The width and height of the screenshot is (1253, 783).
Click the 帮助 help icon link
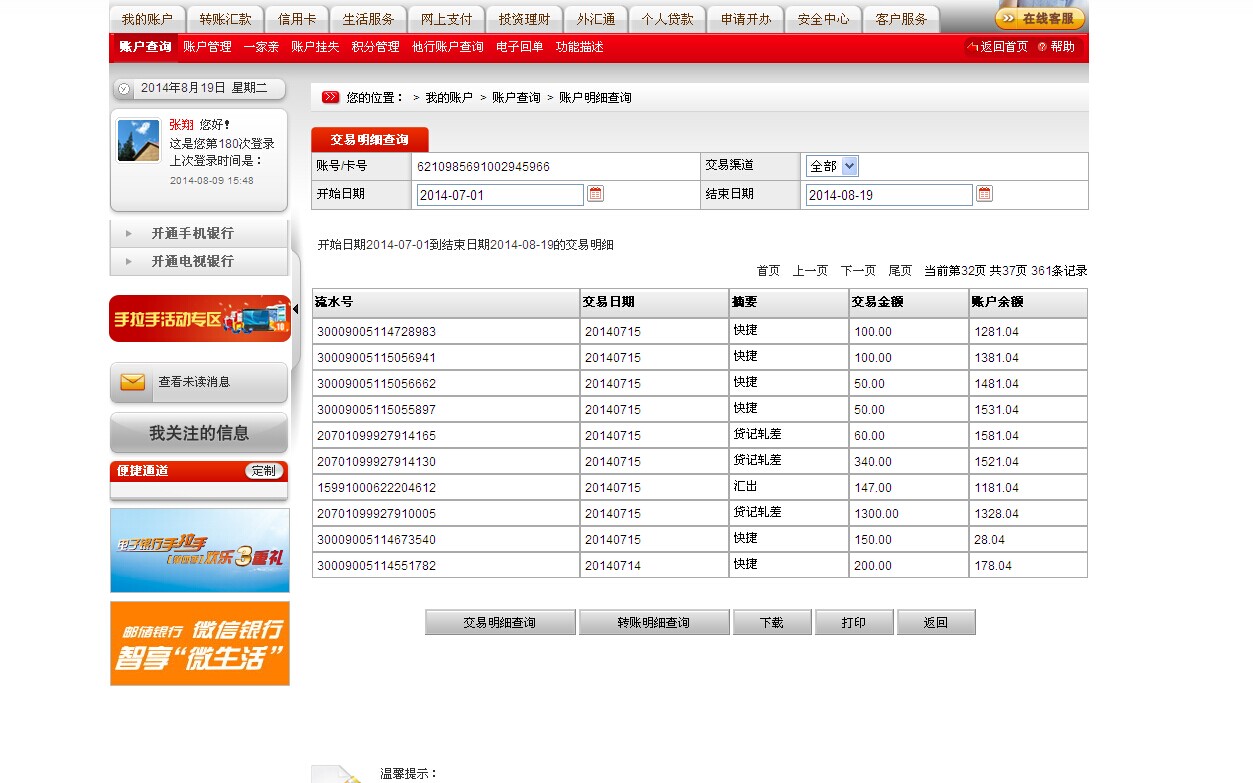[1056, 47]
